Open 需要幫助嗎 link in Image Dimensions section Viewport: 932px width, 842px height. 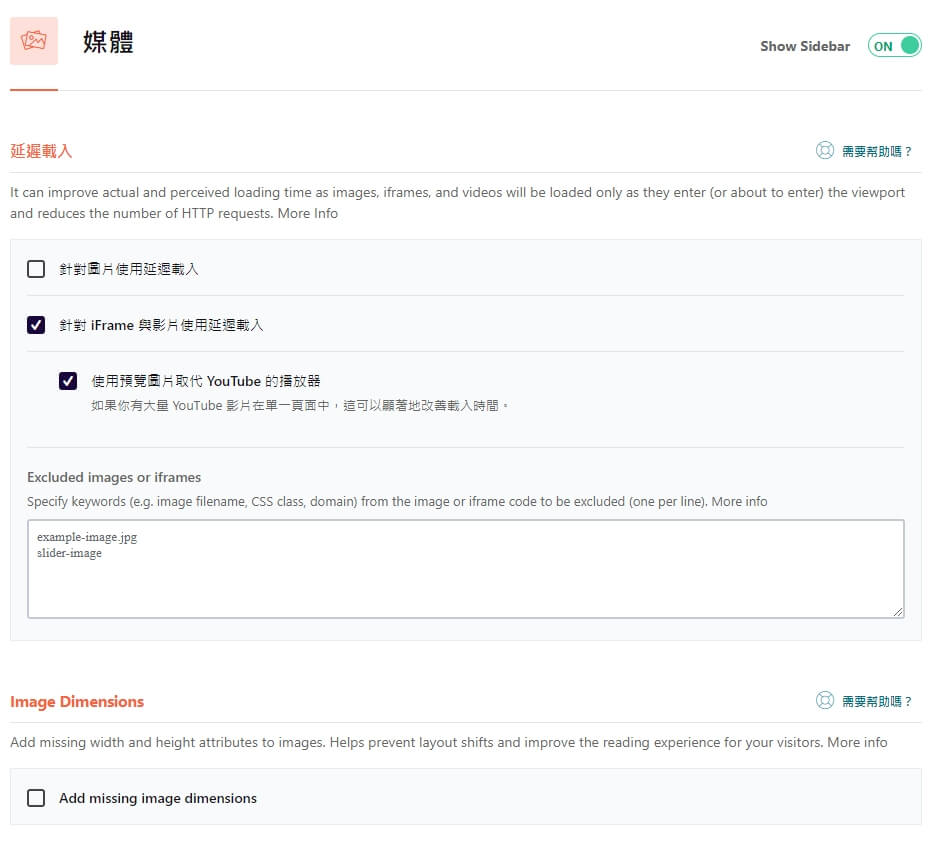pyautogui.click(x=877, y=702)
